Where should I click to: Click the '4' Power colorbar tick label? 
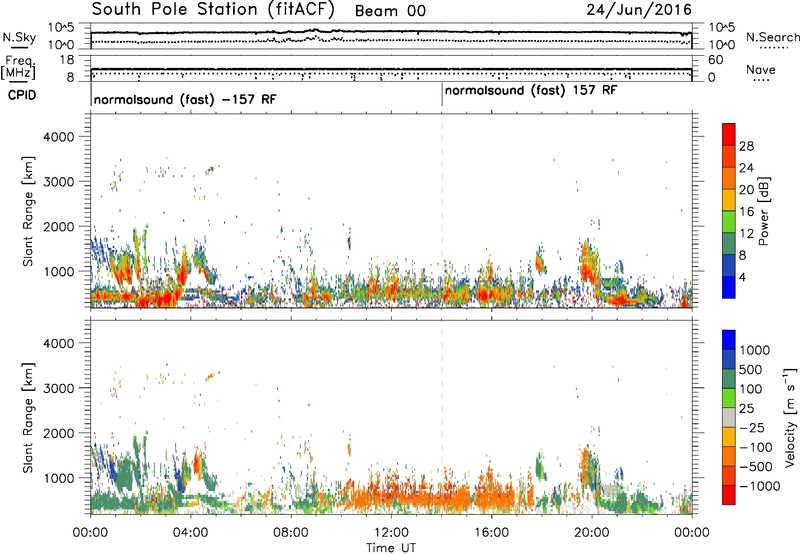pyautogui.click(x=743, y=278)
